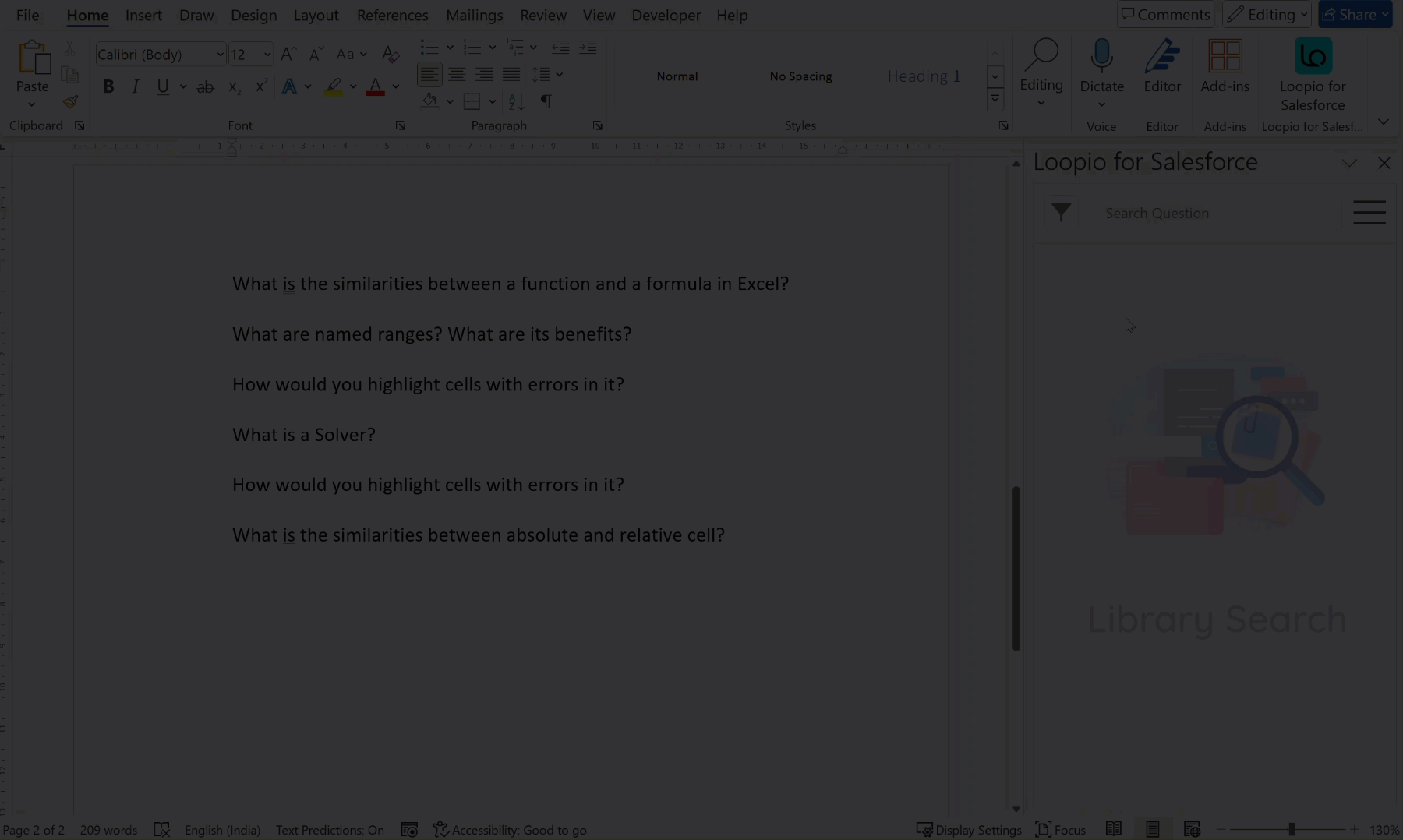Open the hamburger menu in Loopio pane

(1369, 213)
